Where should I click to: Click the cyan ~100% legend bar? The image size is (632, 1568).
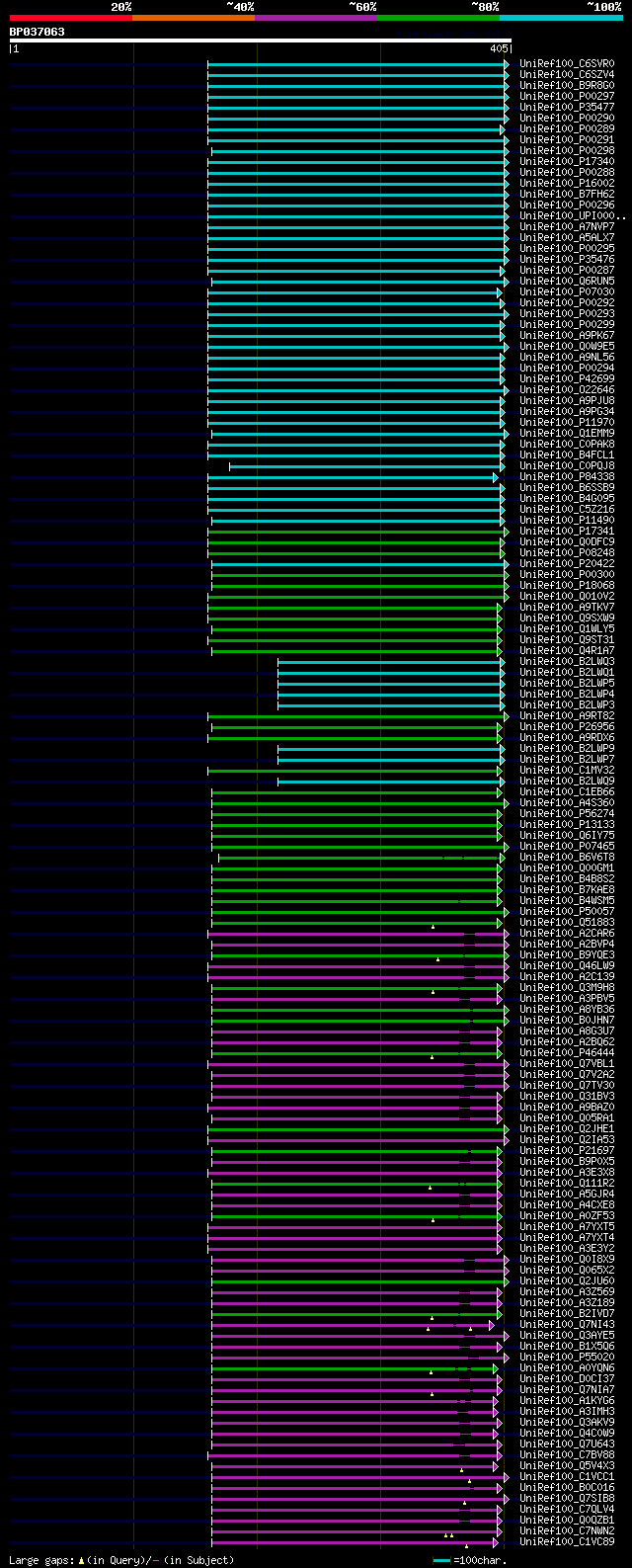pyautogui.click(x=561, y=17)
